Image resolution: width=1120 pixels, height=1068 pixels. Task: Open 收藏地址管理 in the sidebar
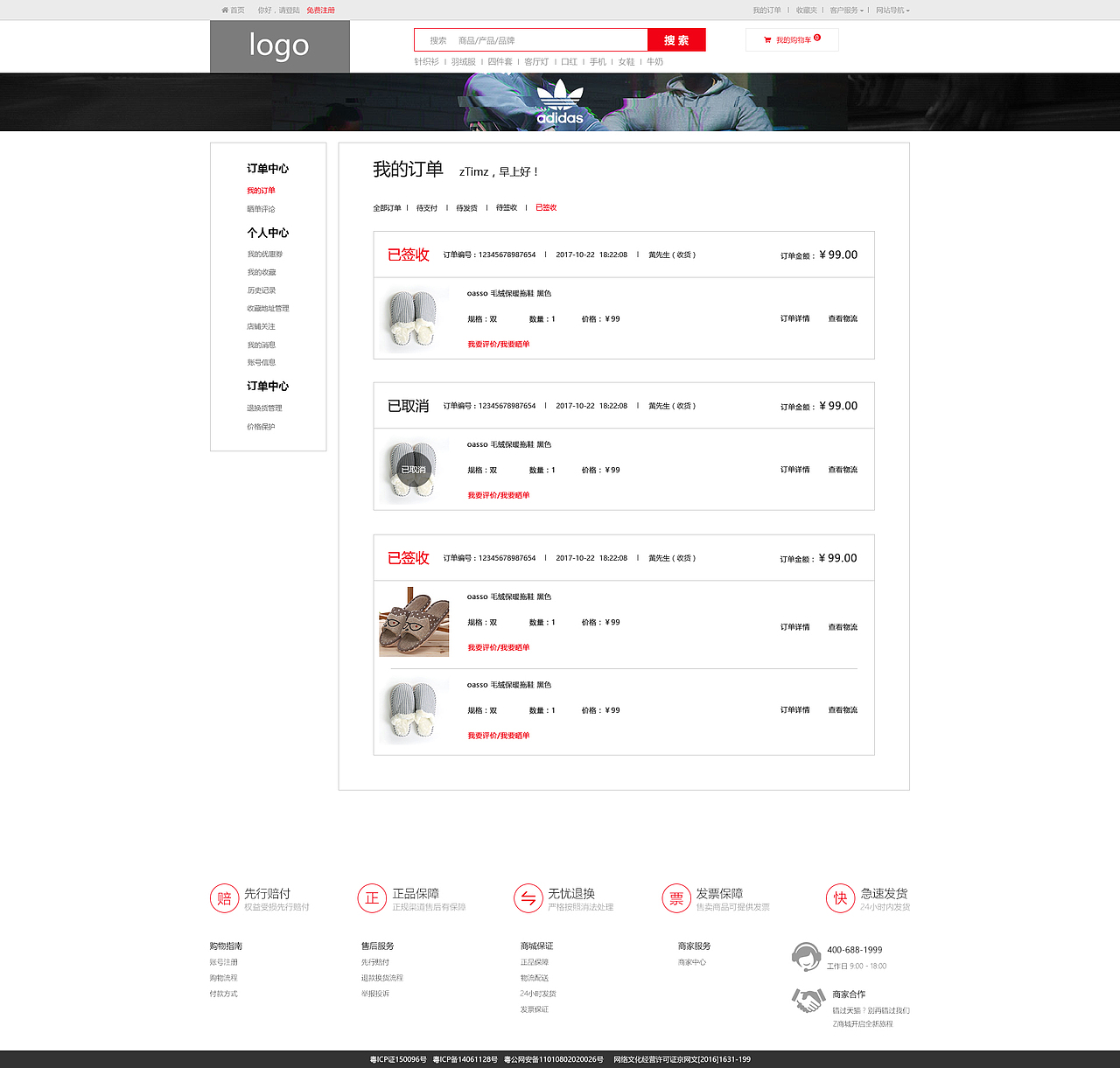tap(268, 309)
